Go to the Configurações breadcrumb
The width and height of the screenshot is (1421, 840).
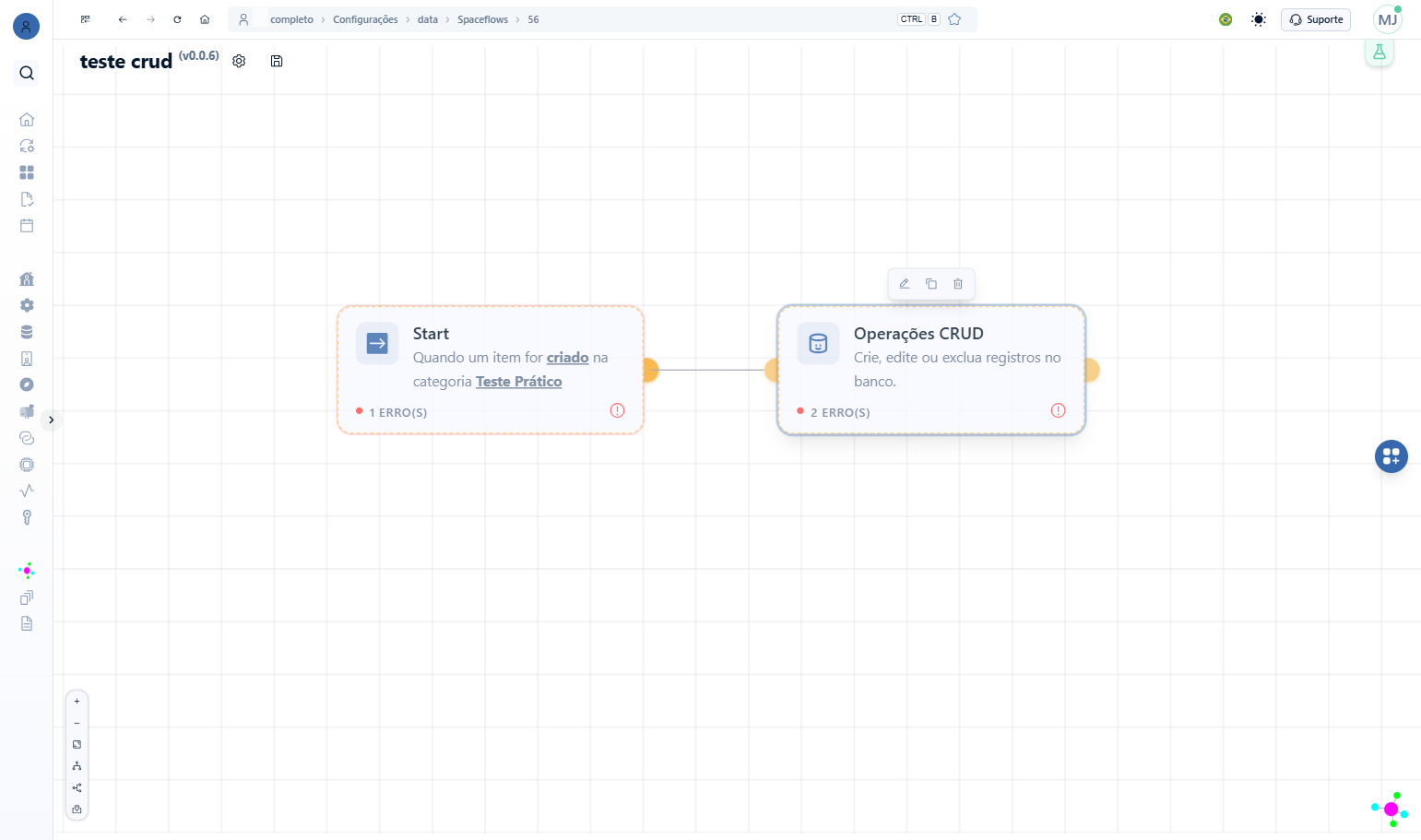[x=366, y=19]
